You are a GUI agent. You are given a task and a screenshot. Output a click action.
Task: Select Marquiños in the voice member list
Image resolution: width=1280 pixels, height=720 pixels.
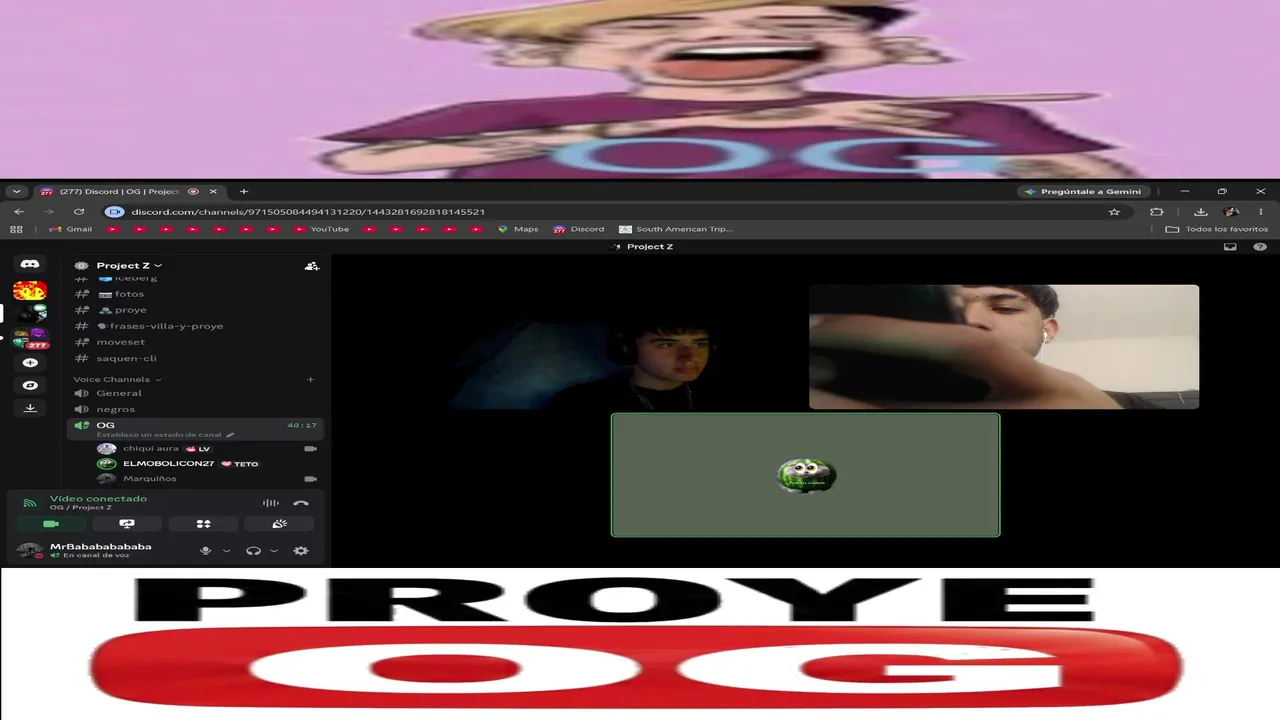[207, 479]
